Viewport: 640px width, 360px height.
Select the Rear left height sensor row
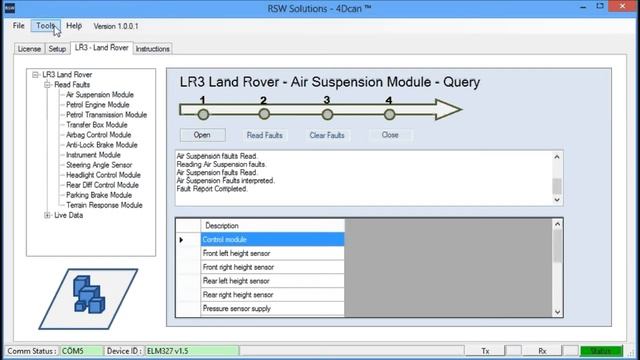tap(272, 281)
